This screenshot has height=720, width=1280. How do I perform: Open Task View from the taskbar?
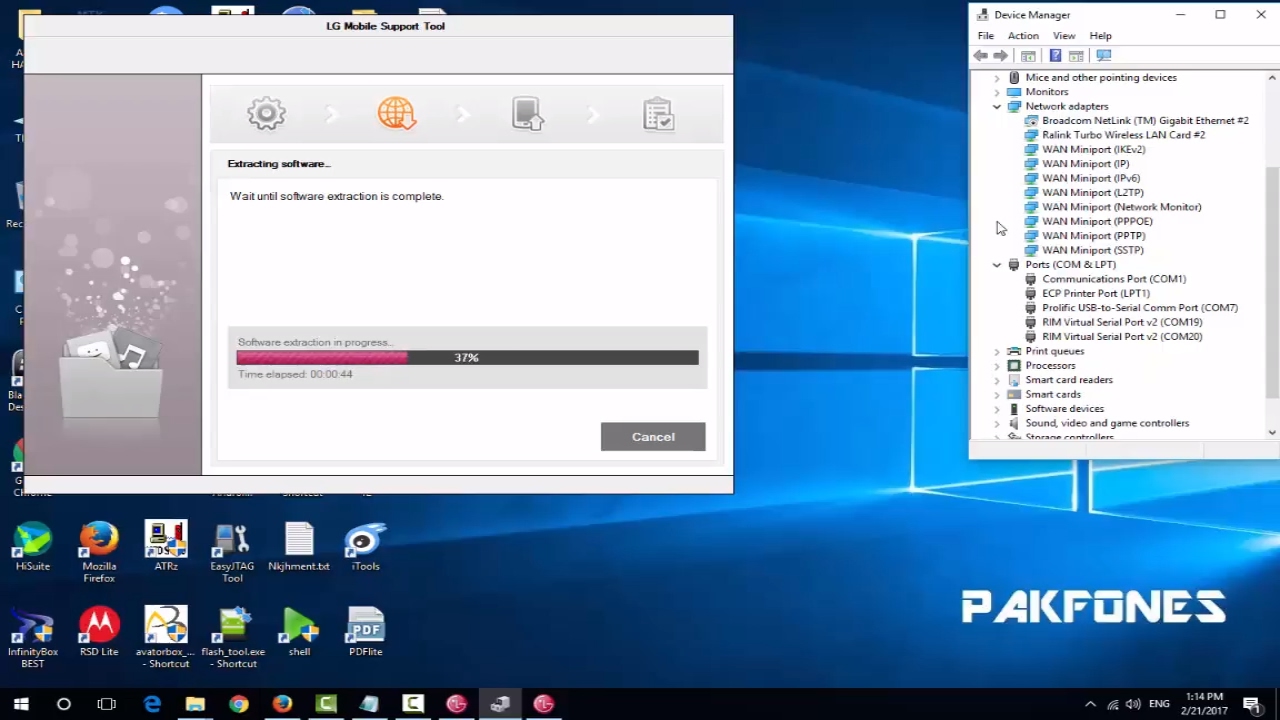coord(107,704)
